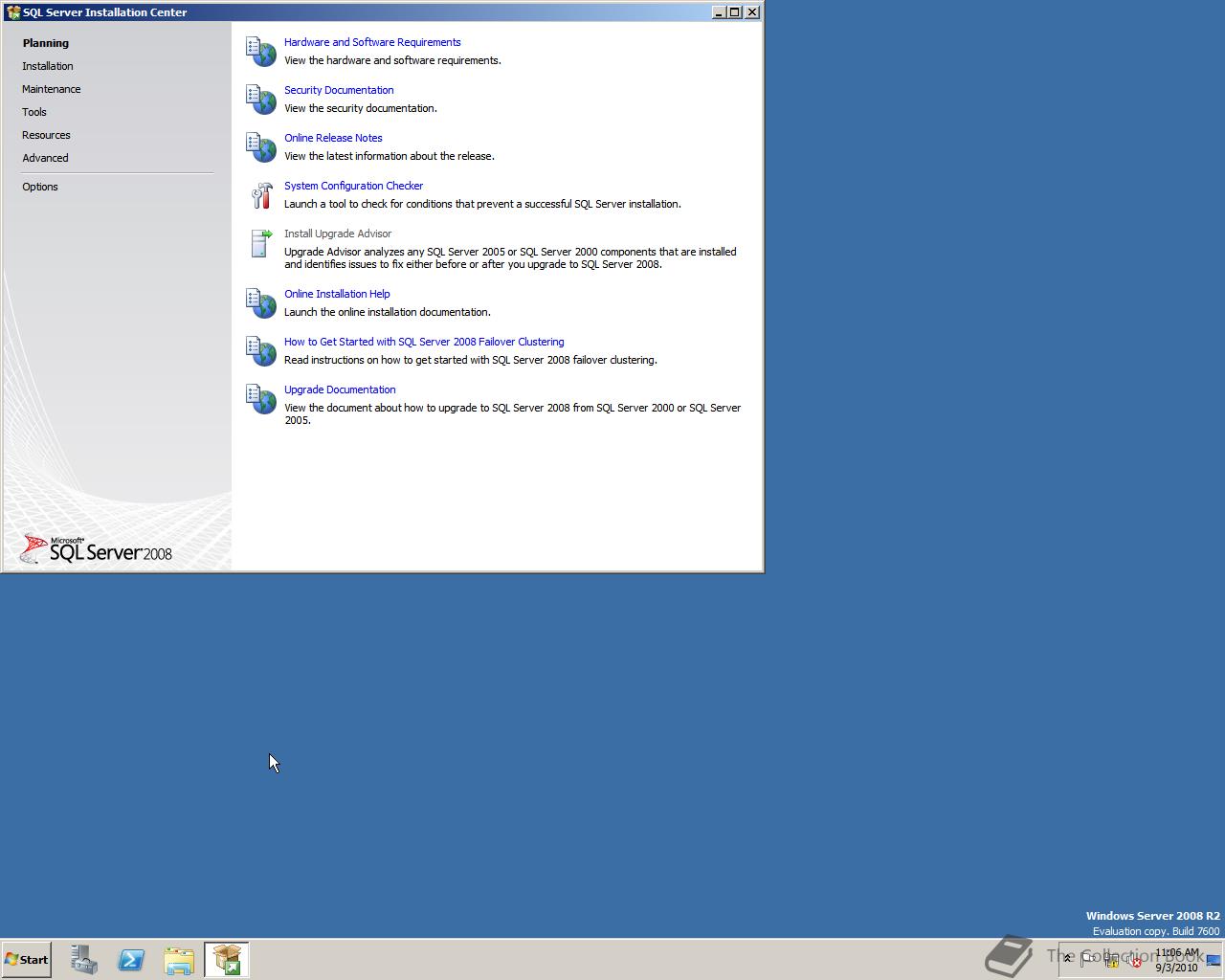This screenshot has height=980, width=1225.
Task: Click the Upgrade Documentation globe icon
Action: (x=261, y=398)
